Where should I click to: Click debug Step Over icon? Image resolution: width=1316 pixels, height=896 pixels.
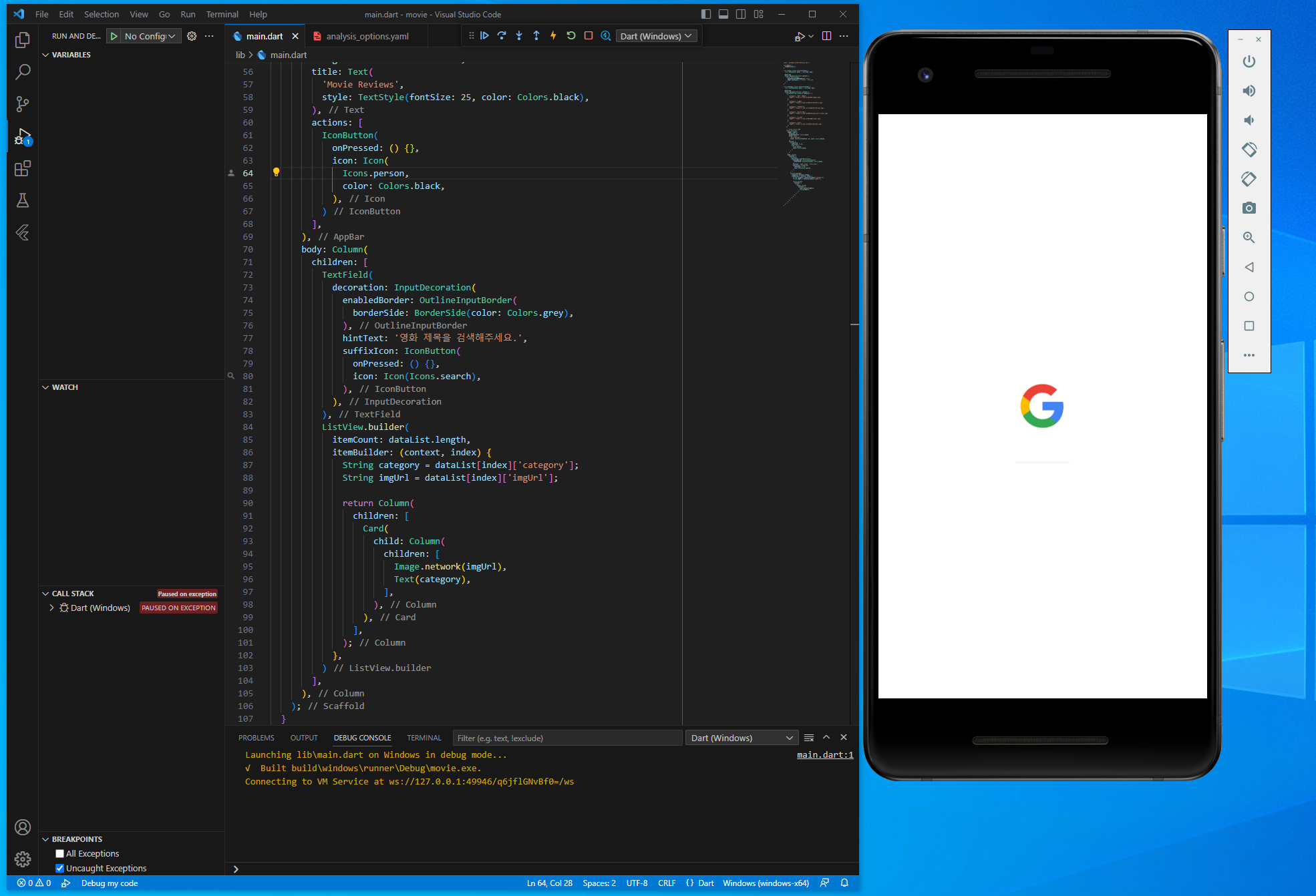point(502,36)
